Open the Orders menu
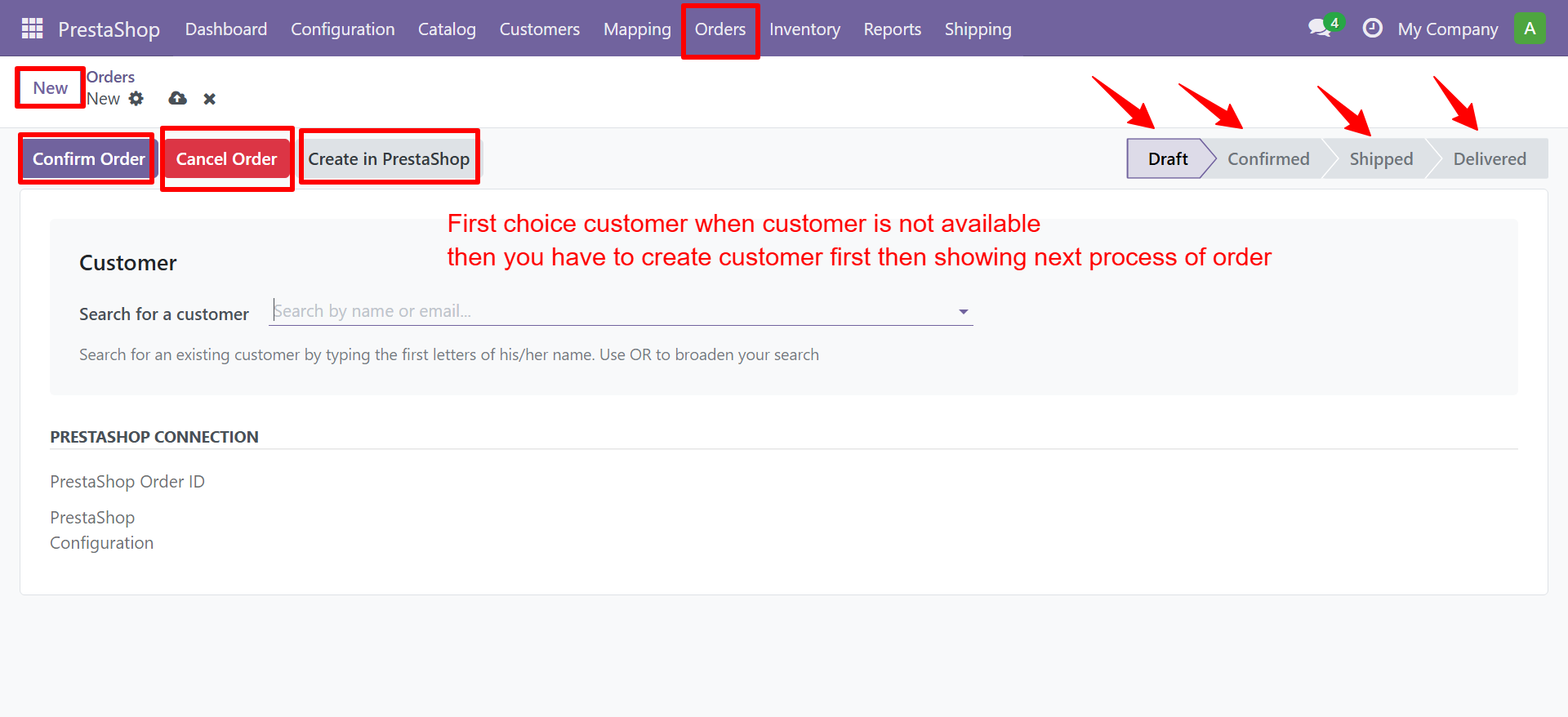Viewport: 1568px width, 717px height. (x=720, y=29)
